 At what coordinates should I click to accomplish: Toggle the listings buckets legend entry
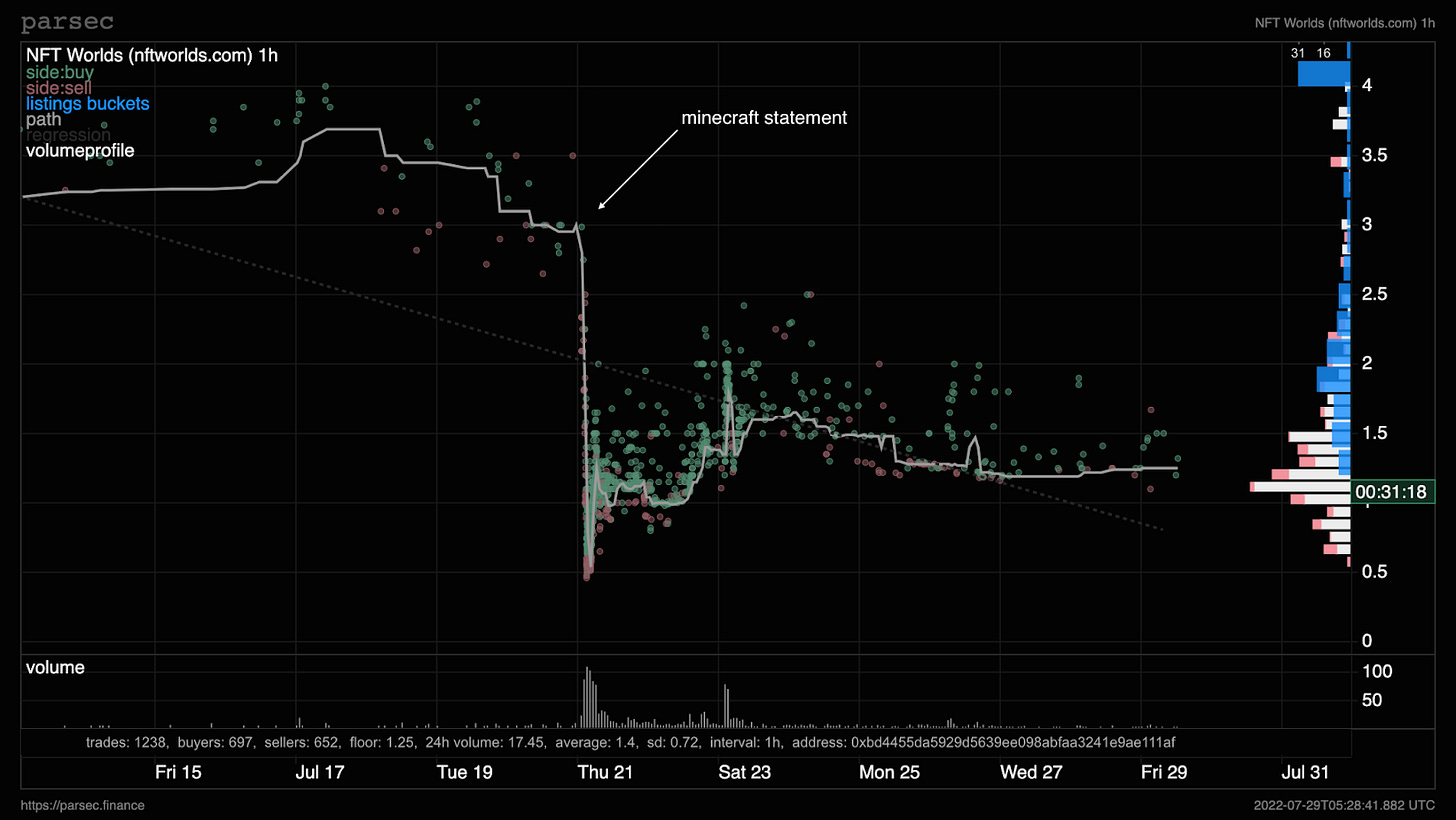87,104
